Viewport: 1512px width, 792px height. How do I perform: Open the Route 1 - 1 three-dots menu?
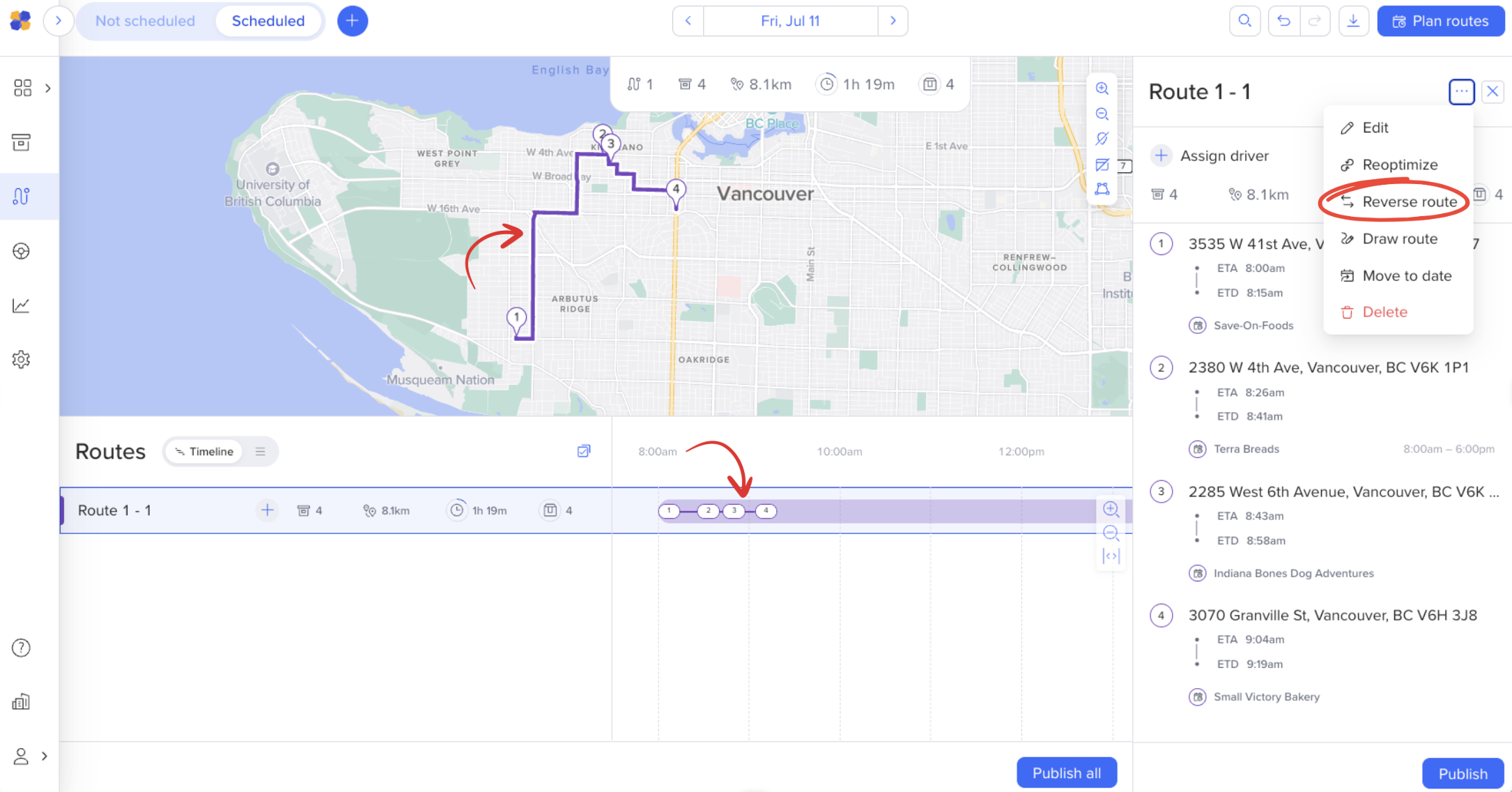[x=1461, y=91]
